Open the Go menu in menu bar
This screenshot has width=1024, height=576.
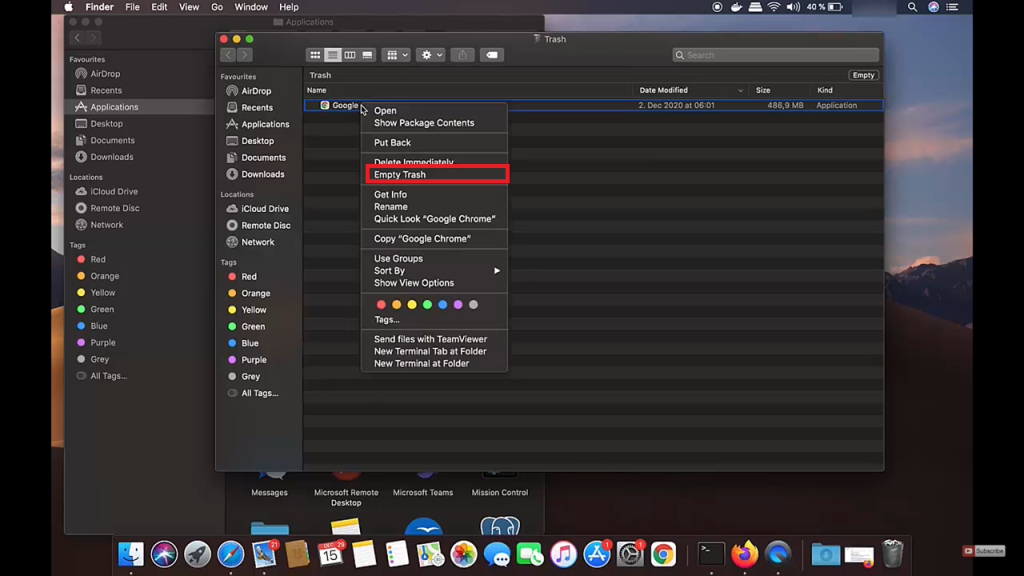pos(217,7)
